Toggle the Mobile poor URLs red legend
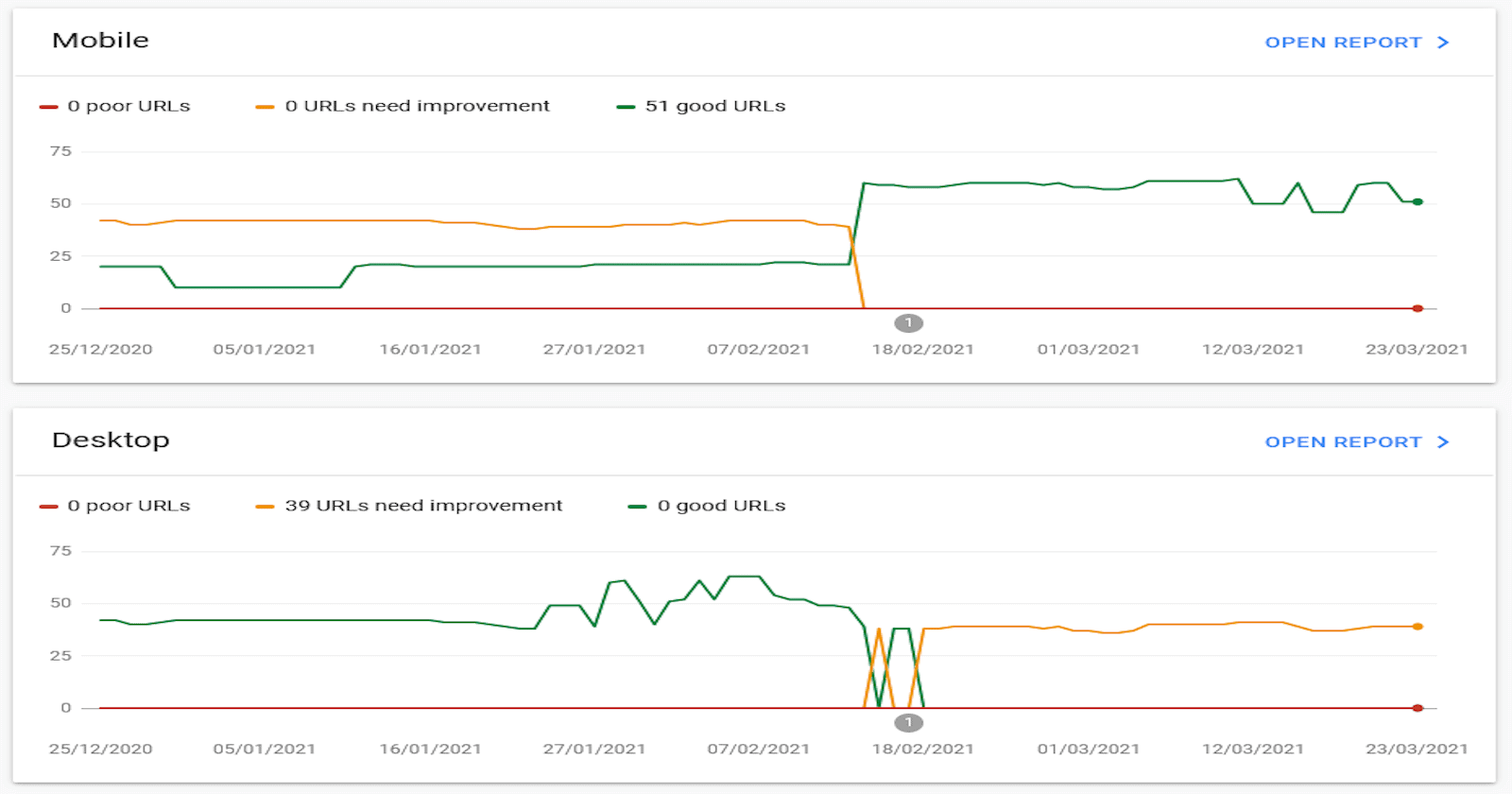Screen dimensions: 1512x794 coord(114,106)
